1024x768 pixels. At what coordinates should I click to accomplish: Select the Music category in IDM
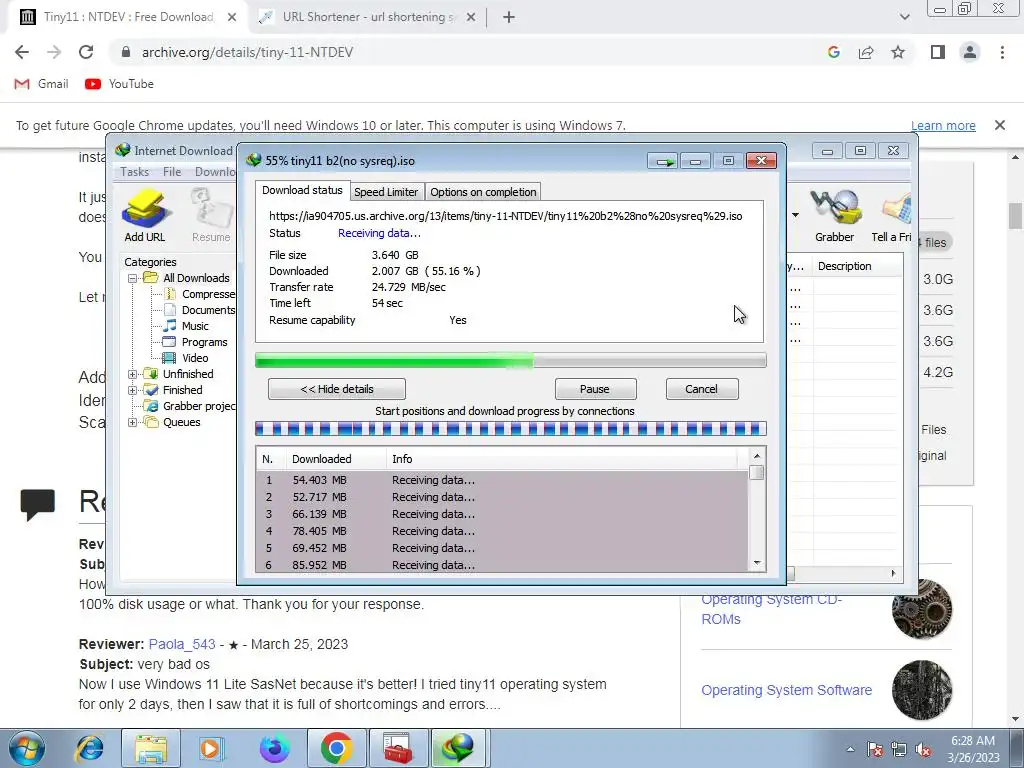pos(195,326)
